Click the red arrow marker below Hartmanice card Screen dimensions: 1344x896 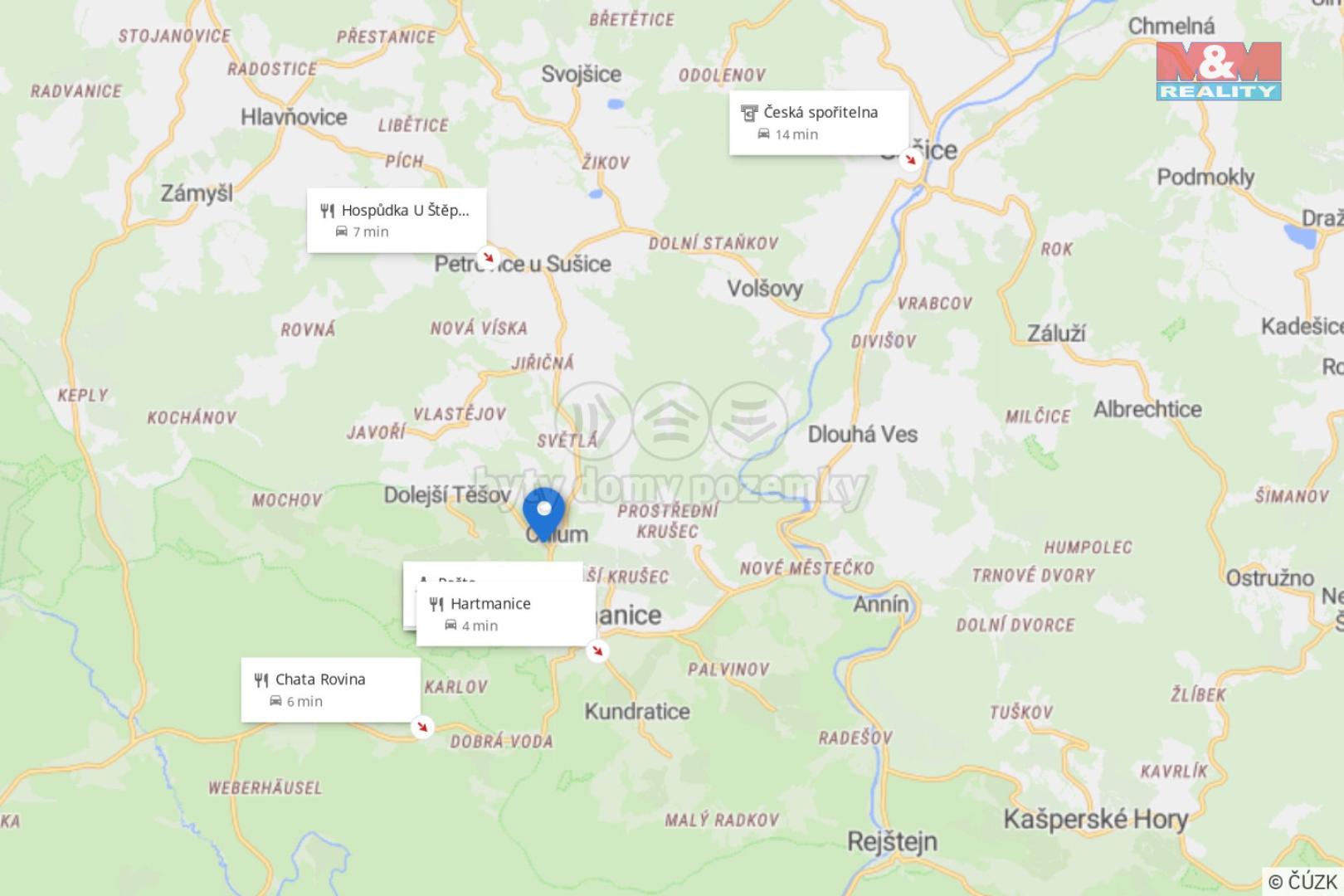click(x=597, y=650)
